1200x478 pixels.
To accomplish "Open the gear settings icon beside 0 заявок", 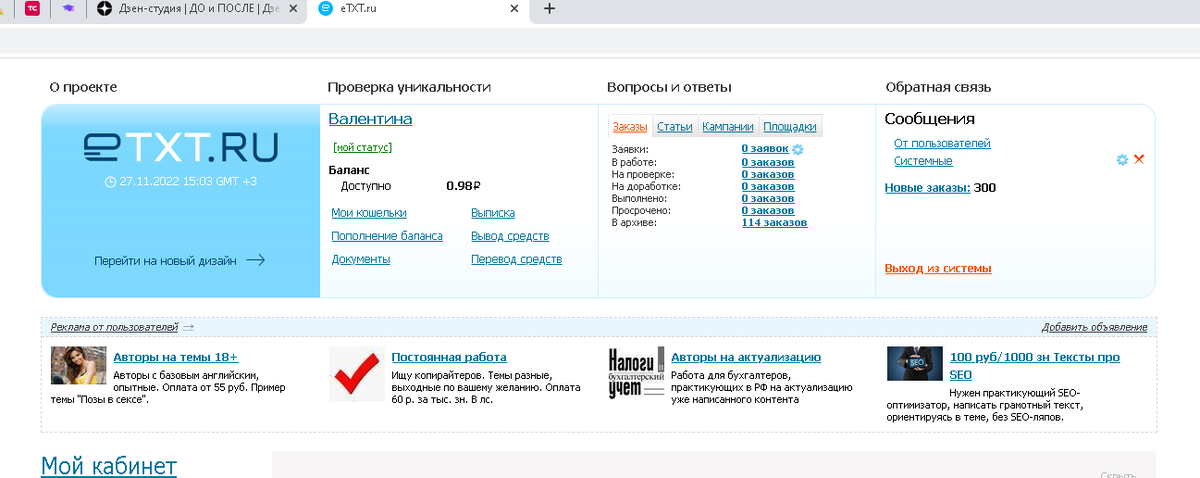I will pos(798,149).
